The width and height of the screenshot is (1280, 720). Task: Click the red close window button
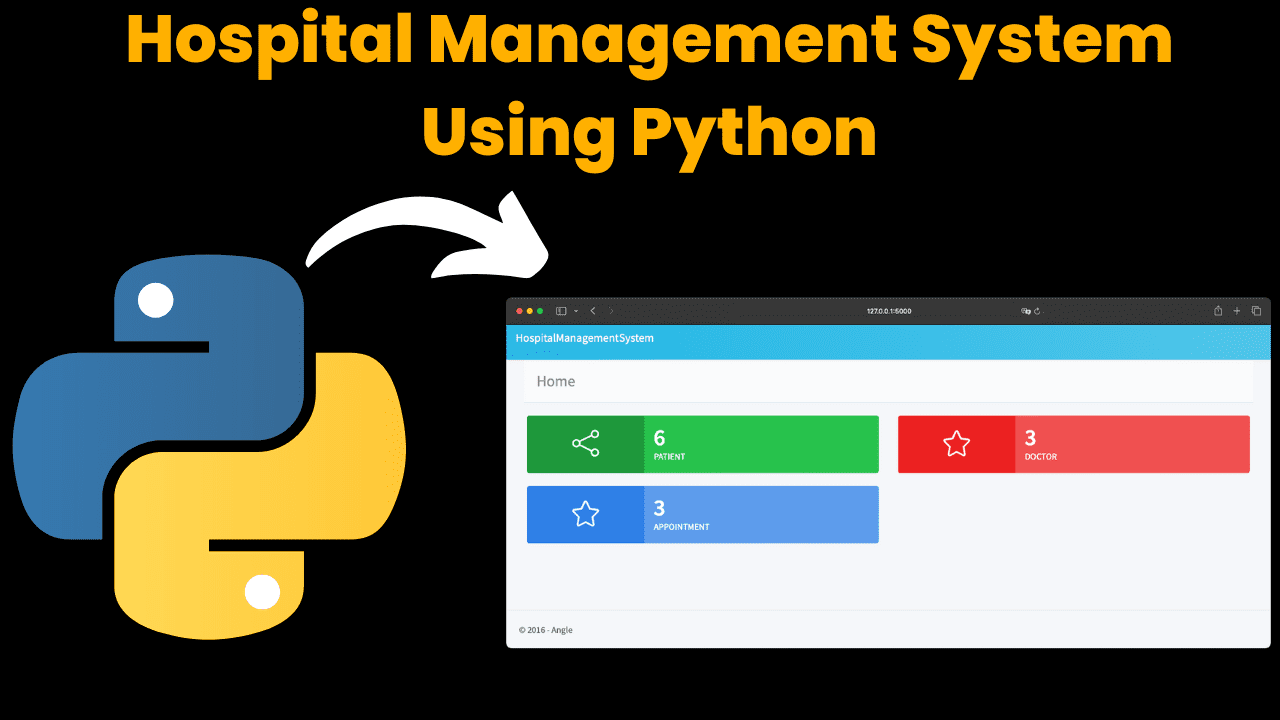(x=519, y=311)
